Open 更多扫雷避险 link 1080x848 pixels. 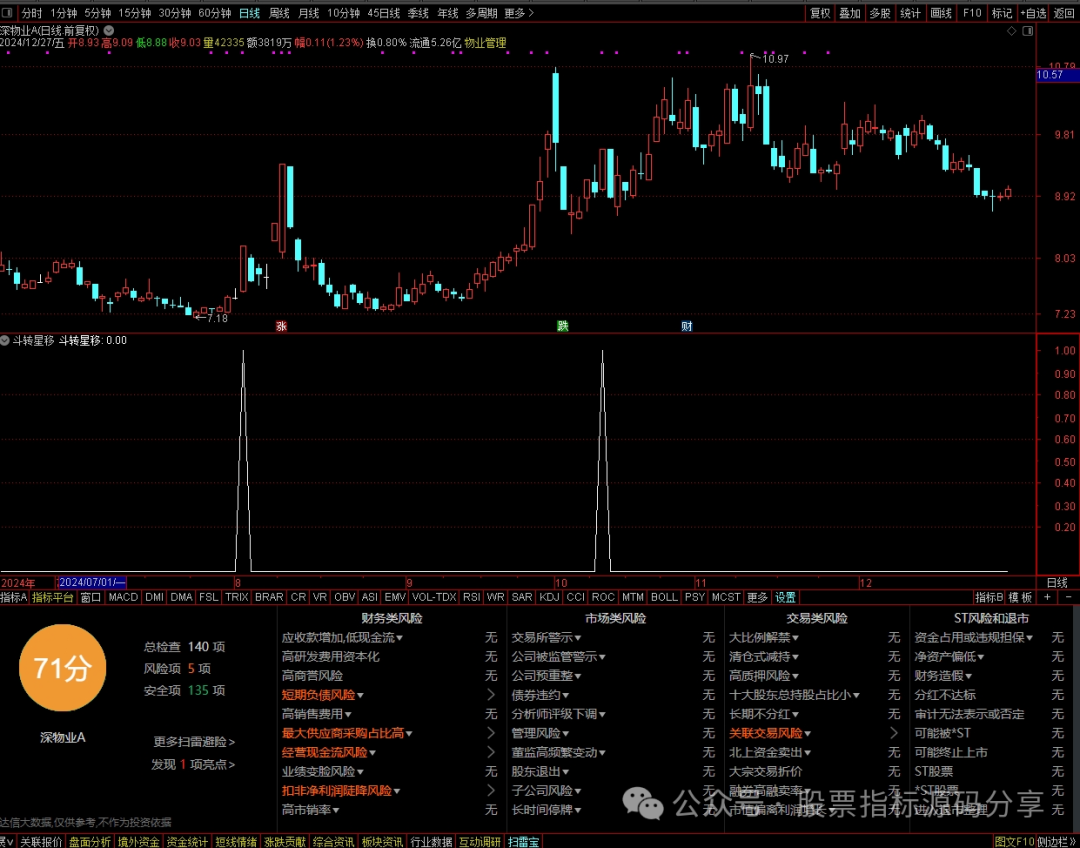[x=194, y=742]
